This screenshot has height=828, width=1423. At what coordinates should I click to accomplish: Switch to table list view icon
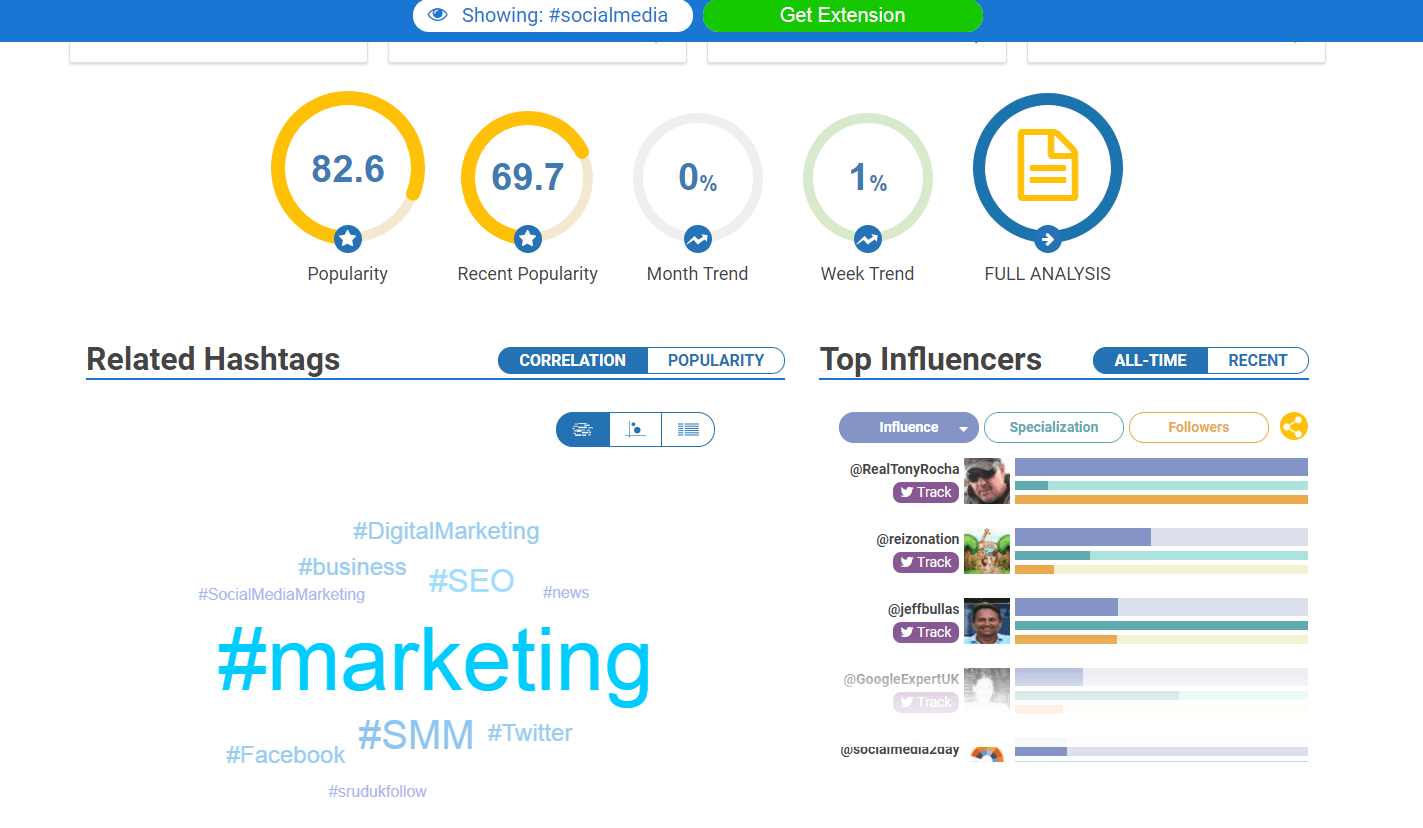[688, 430]
